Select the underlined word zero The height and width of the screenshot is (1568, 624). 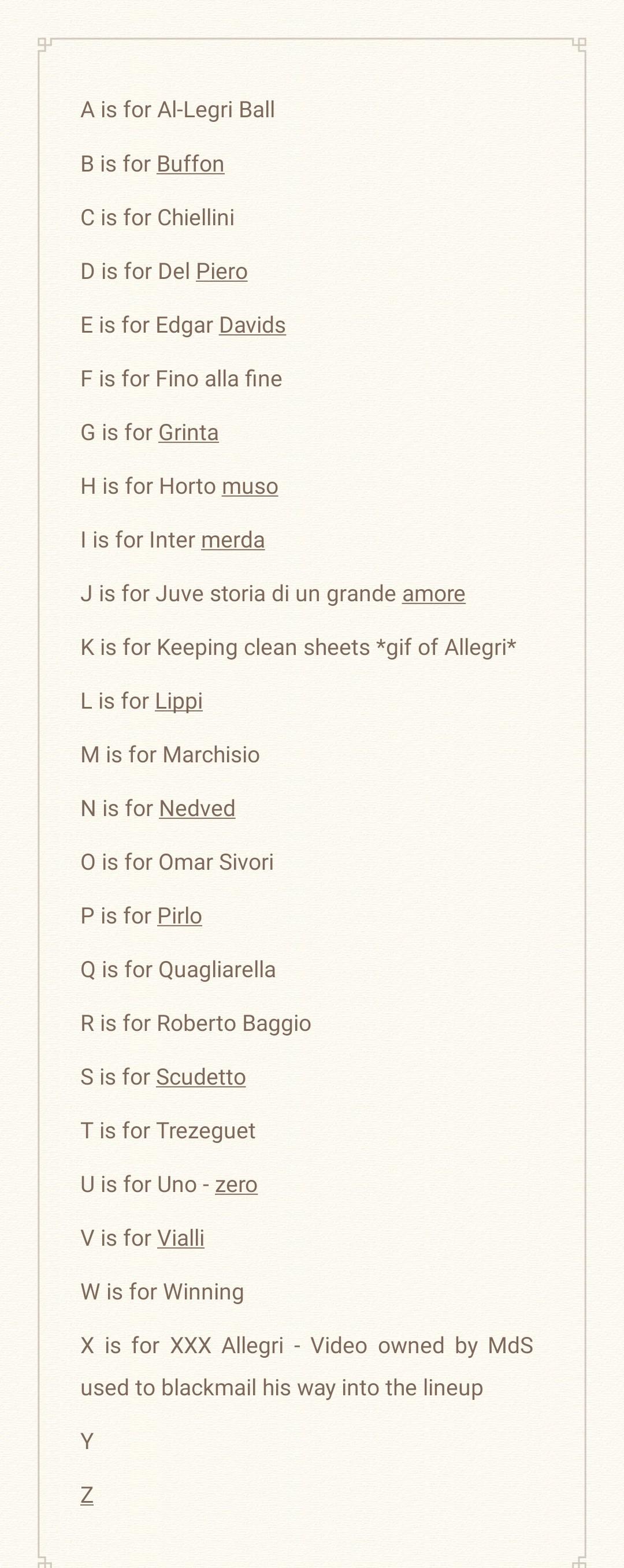coord(236,1185)
